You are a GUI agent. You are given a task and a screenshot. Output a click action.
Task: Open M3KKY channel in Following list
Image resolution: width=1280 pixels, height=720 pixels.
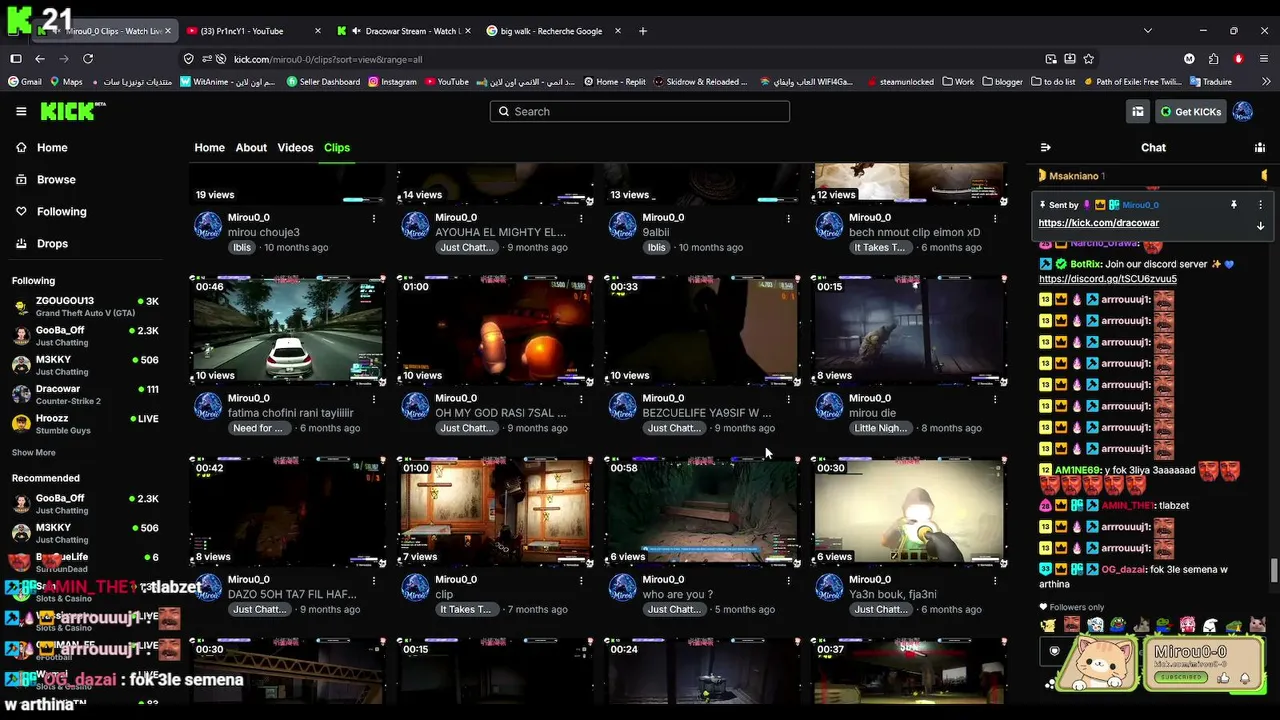[85, 365]
